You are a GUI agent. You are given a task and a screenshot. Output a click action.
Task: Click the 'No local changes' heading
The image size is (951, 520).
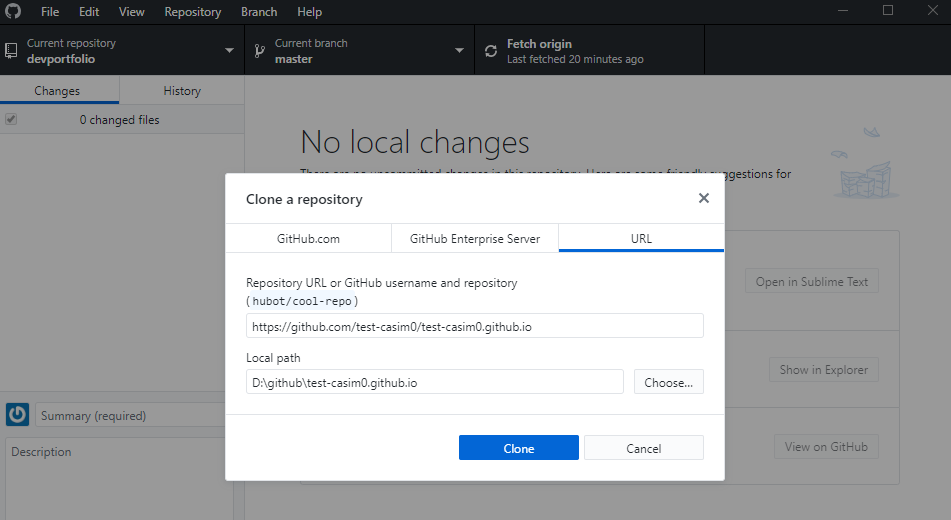[415, 142]
